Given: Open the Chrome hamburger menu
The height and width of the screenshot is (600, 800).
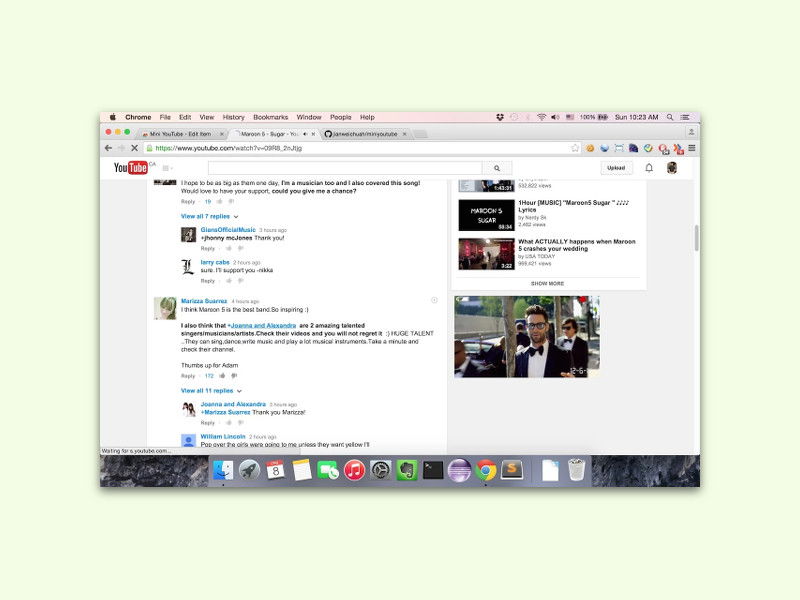Looking at the screenshot, I should pyautogui.click(x=692, y=148).
